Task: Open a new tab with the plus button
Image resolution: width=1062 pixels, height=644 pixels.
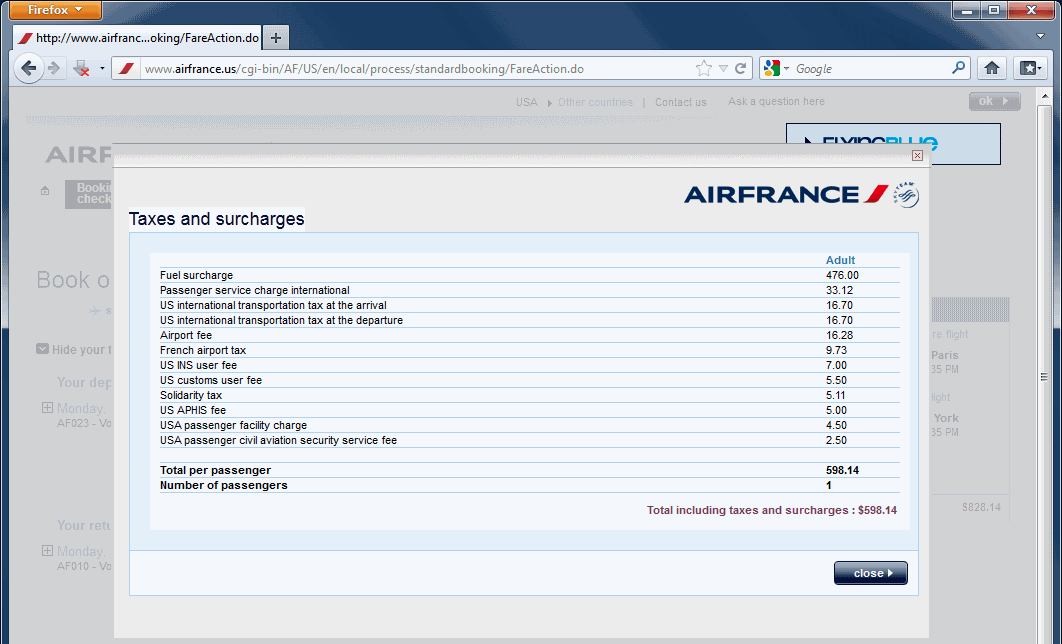Action: point(276,38)
